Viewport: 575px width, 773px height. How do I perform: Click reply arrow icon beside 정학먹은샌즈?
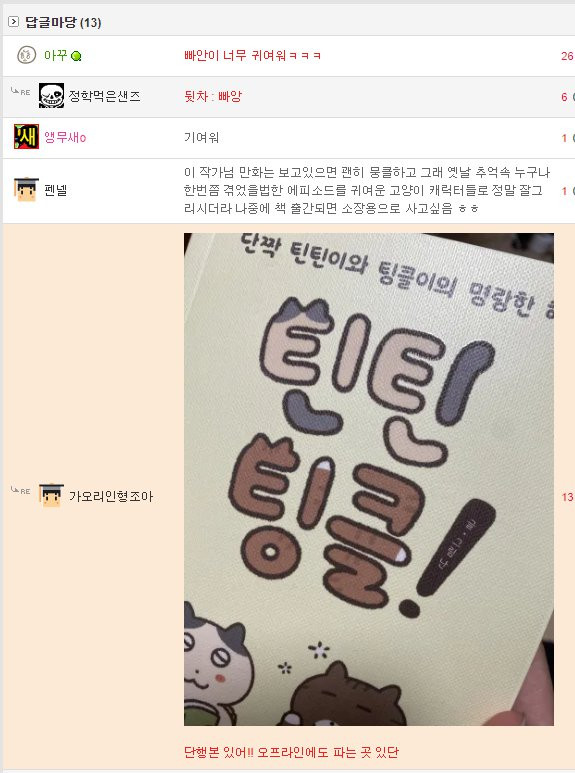point(21,92)
